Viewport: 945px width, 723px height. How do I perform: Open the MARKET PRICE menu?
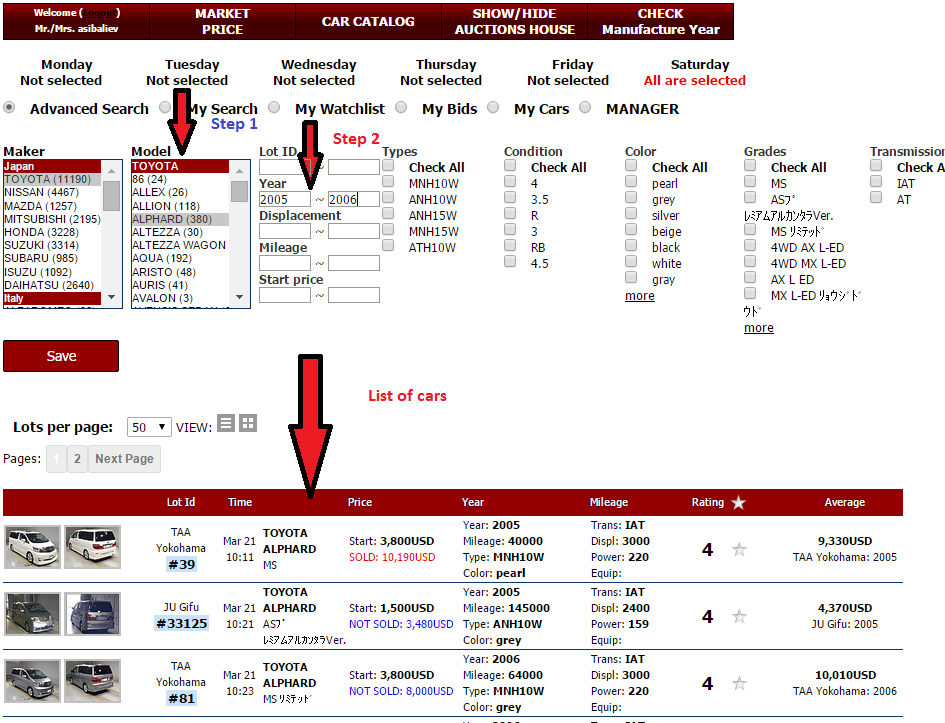coord(222,21)
